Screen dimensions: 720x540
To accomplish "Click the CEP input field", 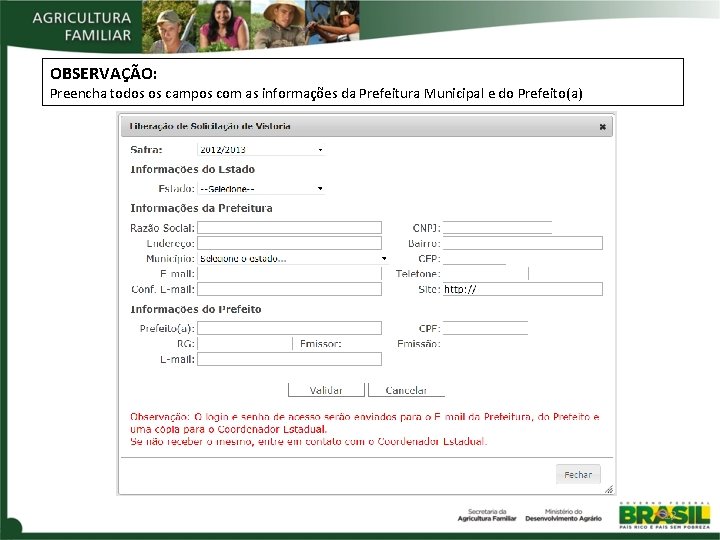I will pos(474,259).
